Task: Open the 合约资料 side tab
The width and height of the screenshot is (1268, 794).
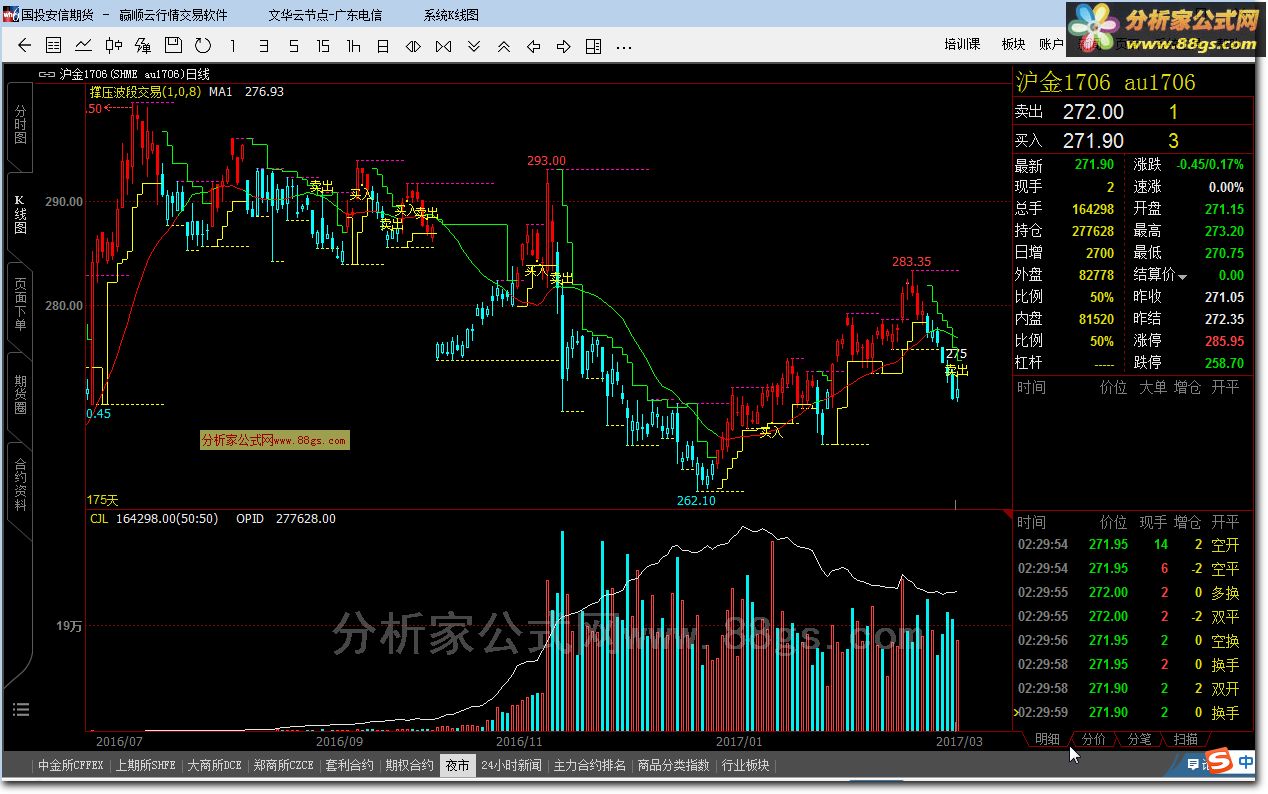Action: click(20, 484)
